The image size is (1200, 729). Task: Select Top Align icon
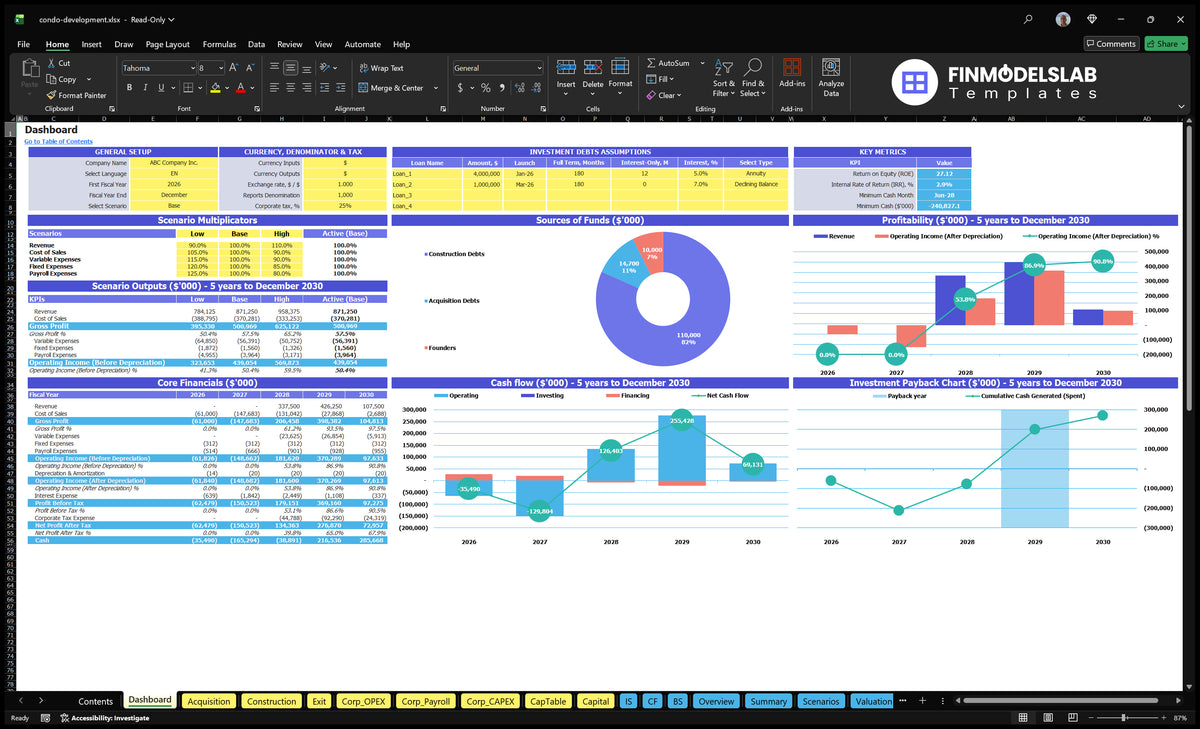pos(273,67)
